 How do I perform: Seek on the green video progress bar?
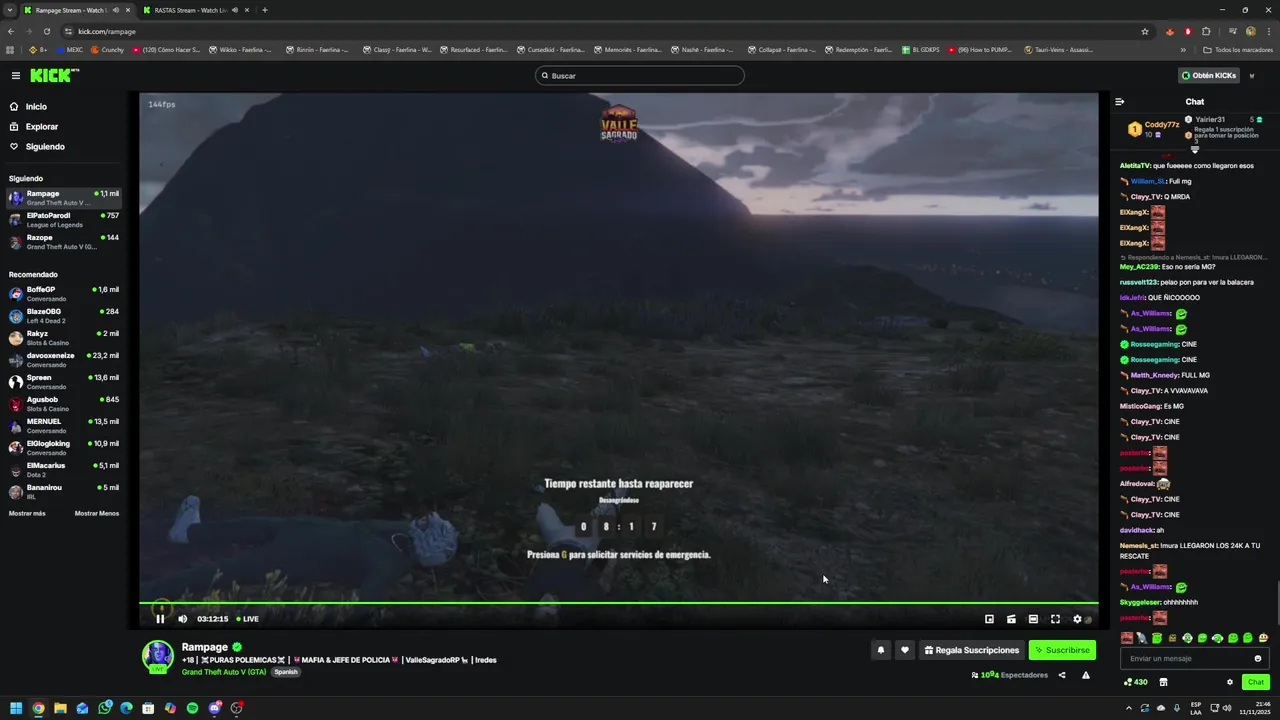click(618, 603)
